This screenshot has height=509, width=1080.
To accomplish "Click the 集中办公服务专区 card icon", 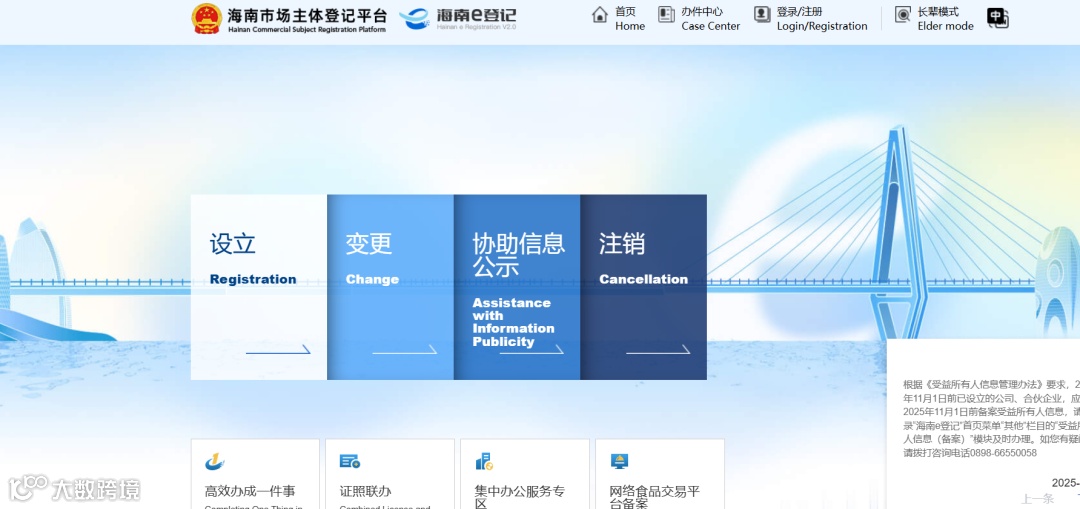I will pos(484,461).
